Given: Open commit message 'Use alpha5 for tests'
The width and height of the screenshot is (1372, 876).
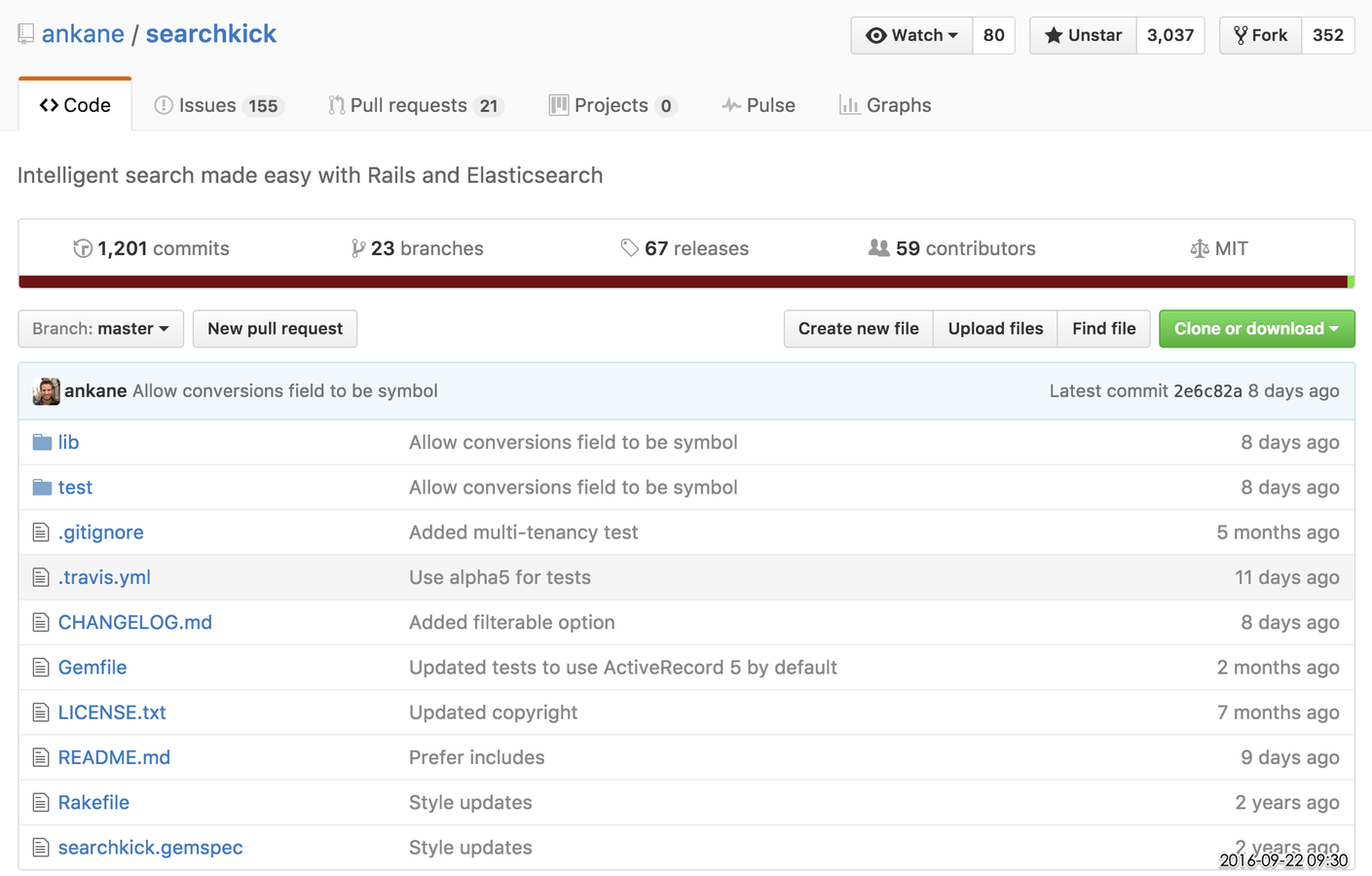Looking at the screenshot, I should click(500, 577).
